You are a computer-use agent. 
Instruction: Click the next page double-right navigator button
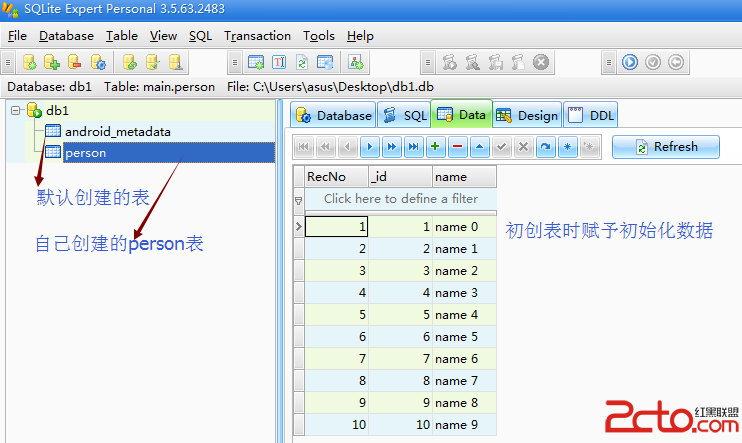391,147
